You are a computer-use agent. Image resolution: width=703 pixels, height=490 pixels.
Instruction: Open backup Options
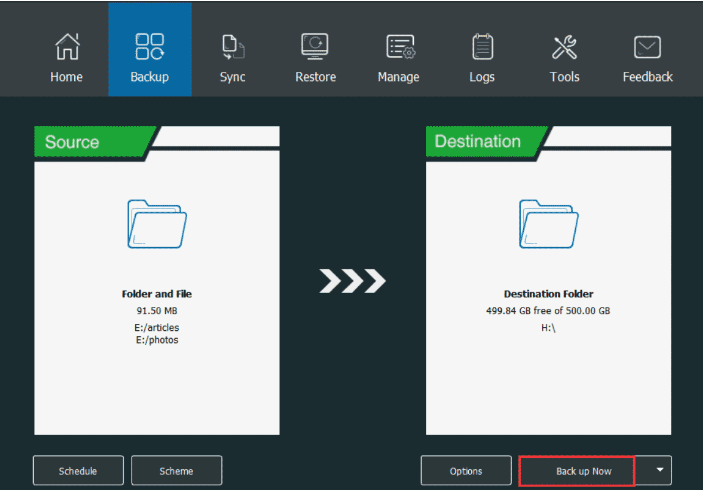(x=466, y=471)
